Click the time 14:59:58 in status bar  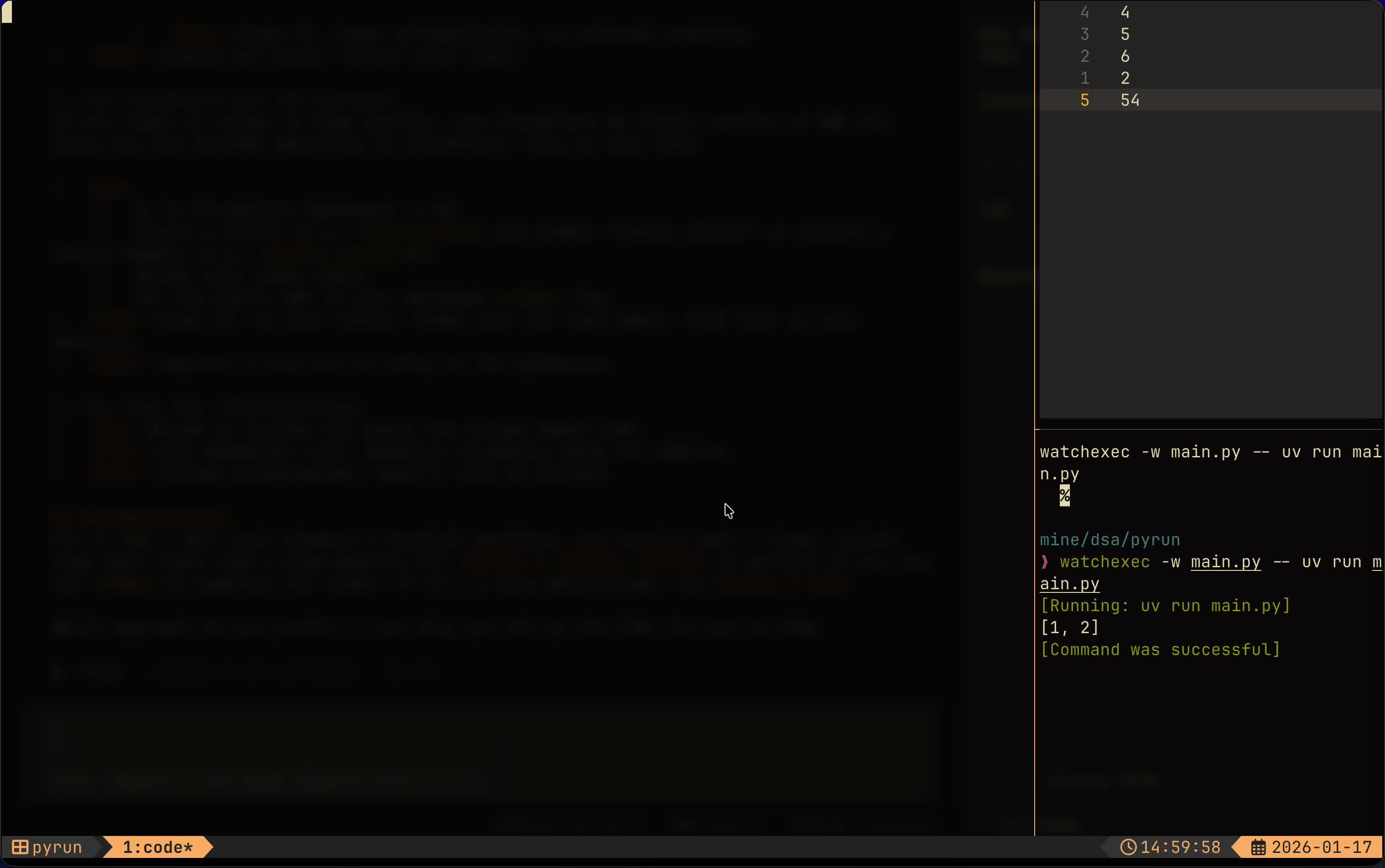(x=1180, y=847)
